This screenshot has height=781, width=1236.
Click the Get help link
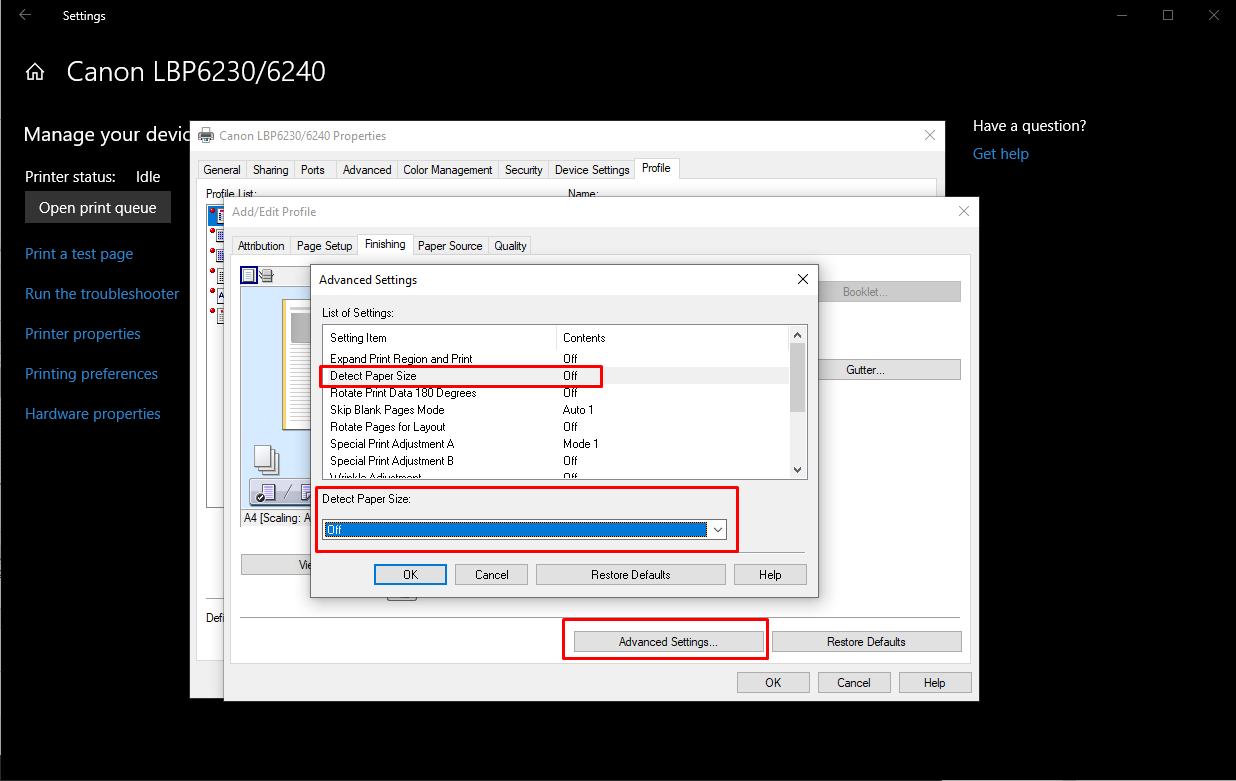[x=1001, y=154]
